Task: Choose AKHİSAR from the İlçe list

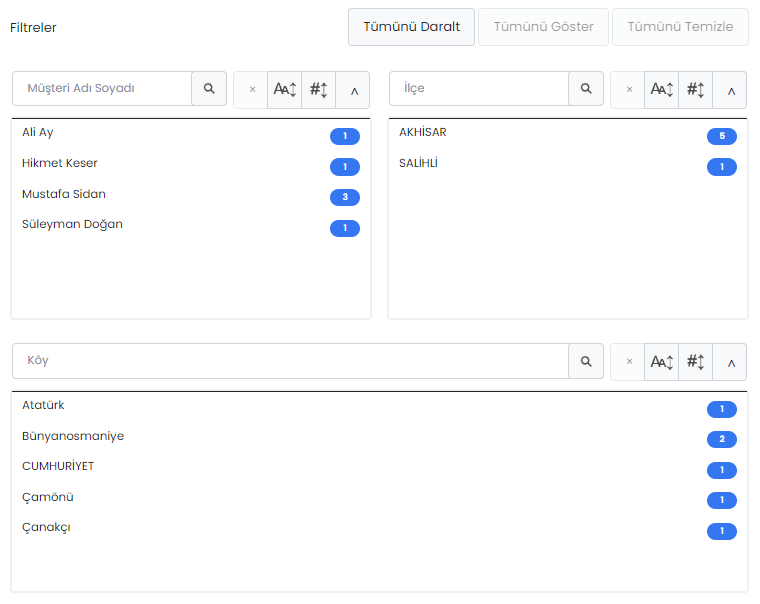Action: pyautogui.click(x=423, y=132)
